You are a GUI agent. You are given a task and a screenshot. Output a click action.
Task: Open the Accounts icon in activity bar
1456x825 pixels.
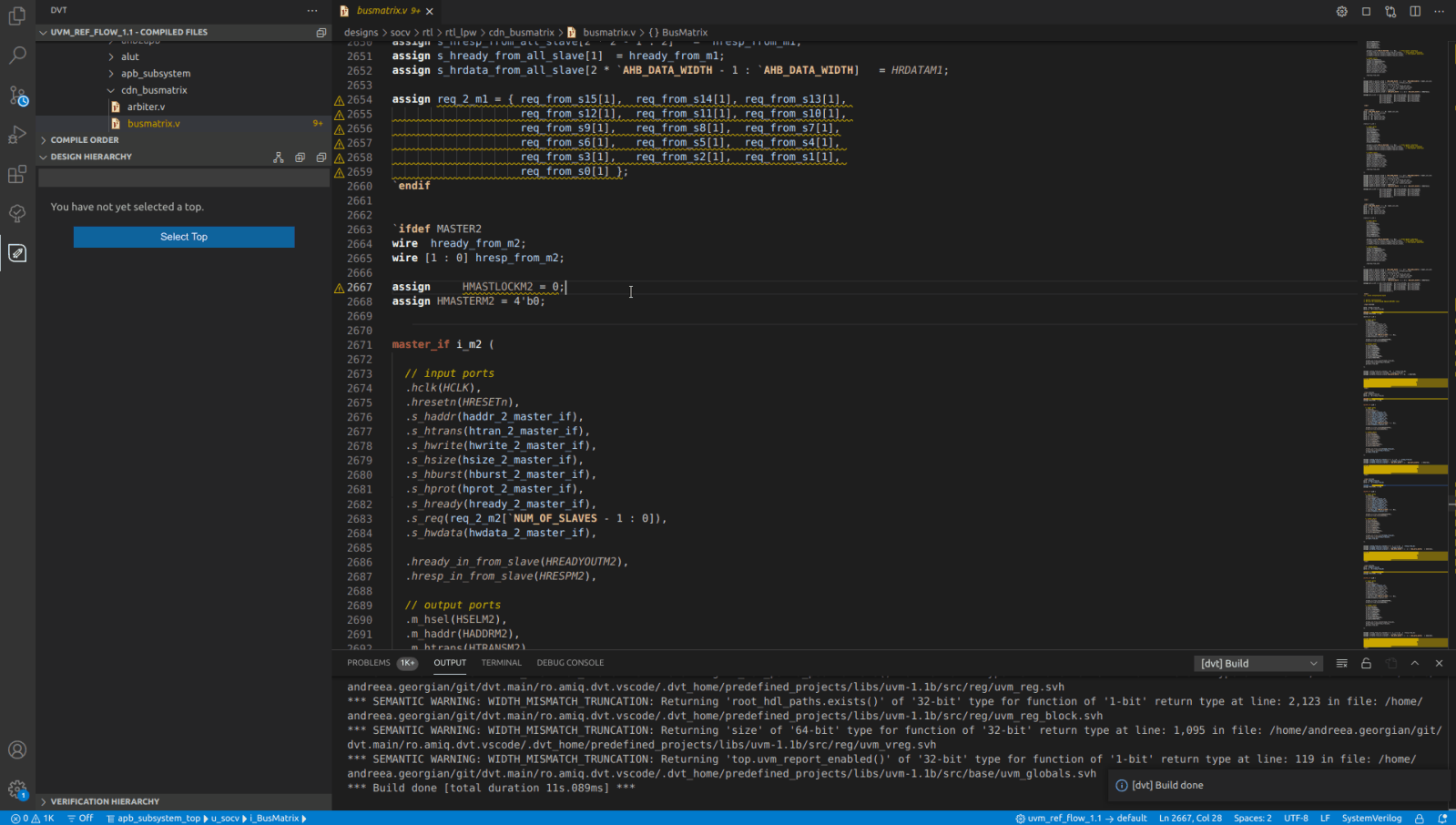(17, 749)
